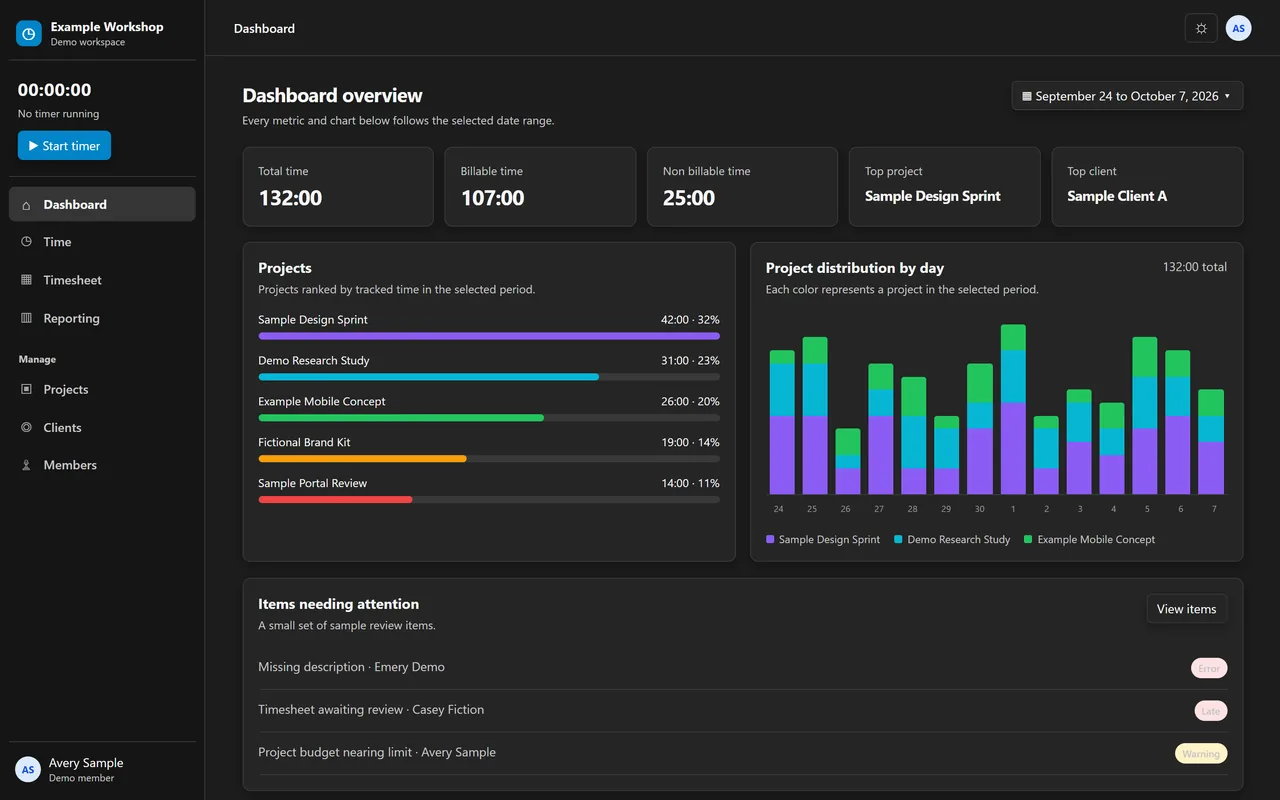This screenshot has width=1280, height=800.
Task: Go to Clients in the sidebar
Action: (102, 427)
